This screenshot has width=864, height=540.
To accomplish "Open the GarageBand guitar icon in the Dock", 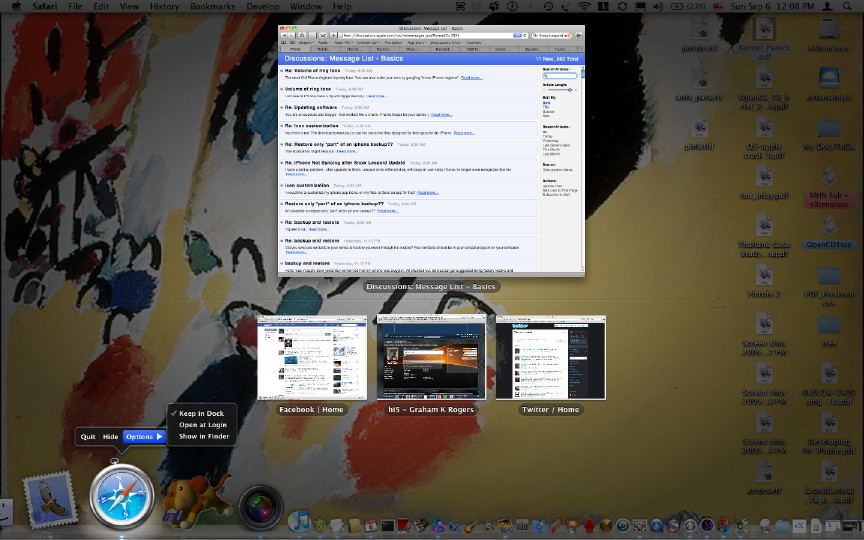I will (x=471, y=525).
